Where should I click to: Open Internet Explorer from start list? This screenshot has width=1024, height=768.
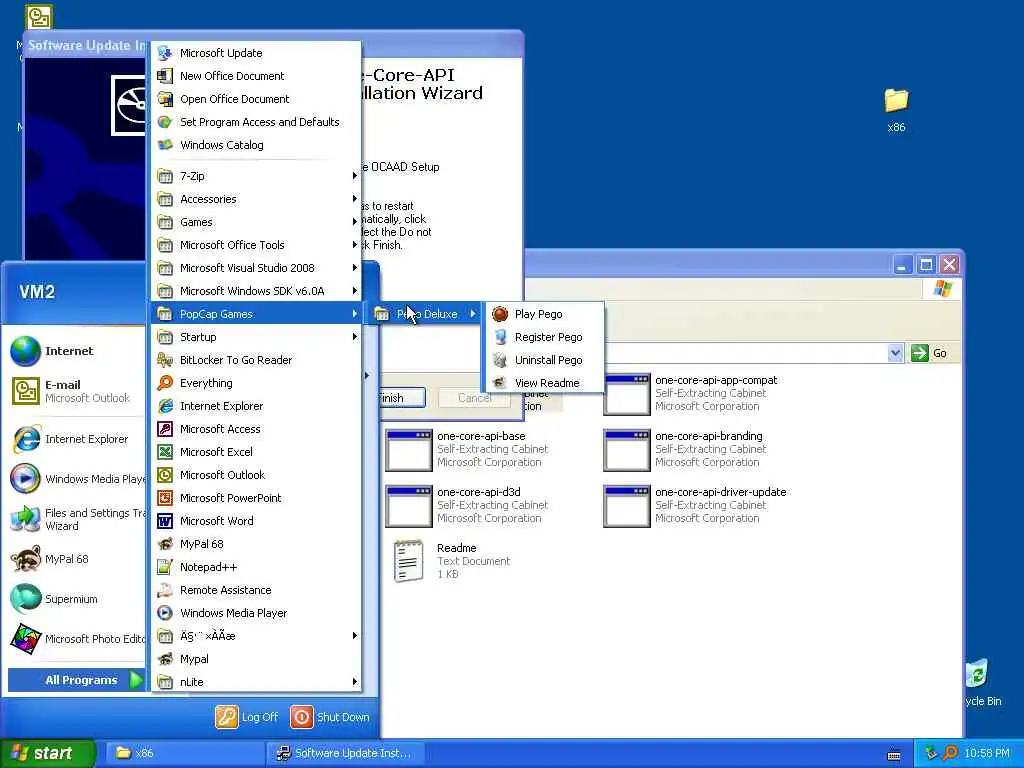click(75, 440)
